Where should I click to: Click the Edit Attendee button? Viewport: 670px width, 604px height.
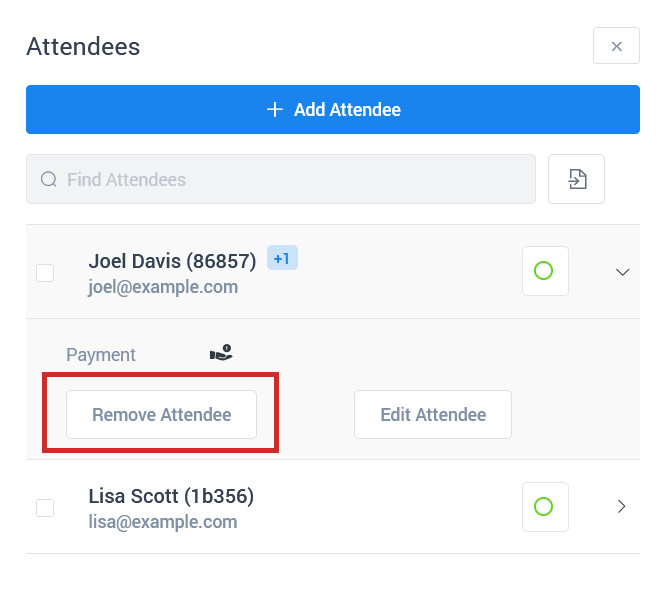coord(433,414)
